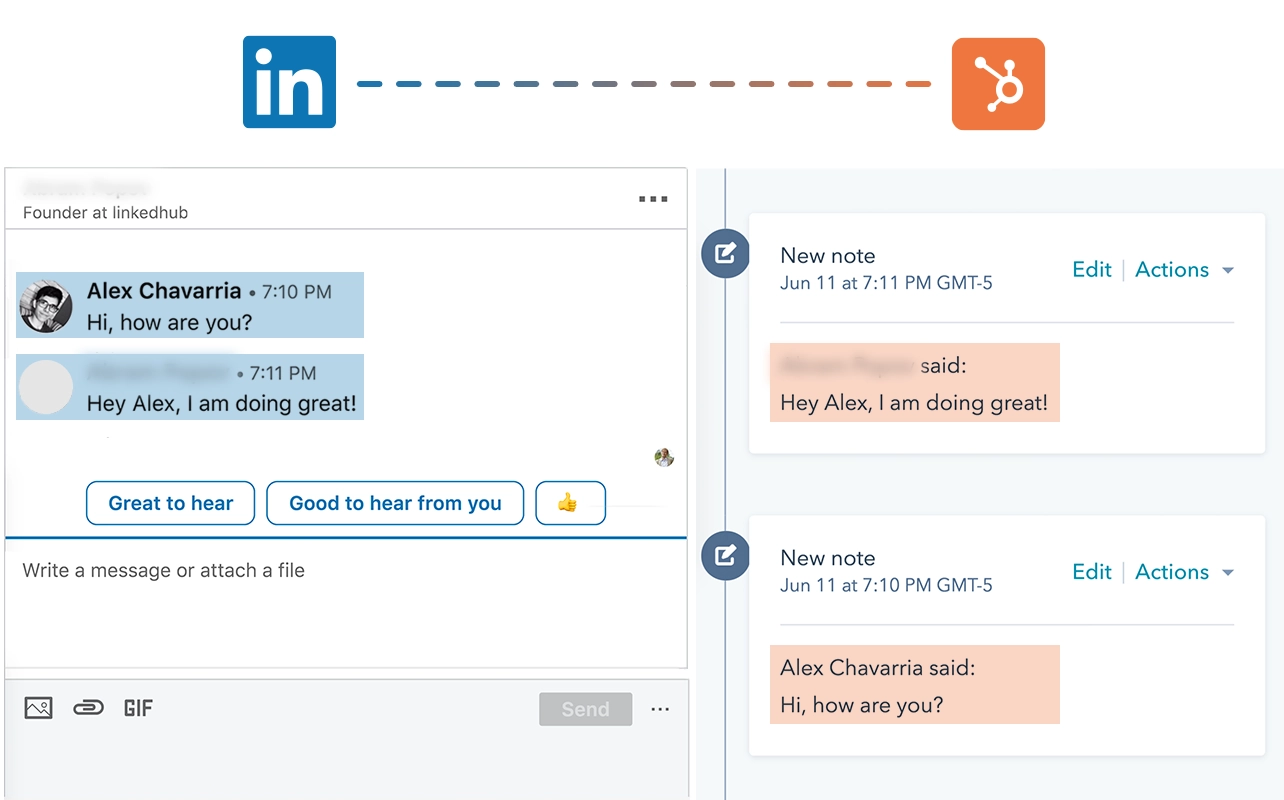Click the blank avatar beside the 7:11 PM message

46,388
